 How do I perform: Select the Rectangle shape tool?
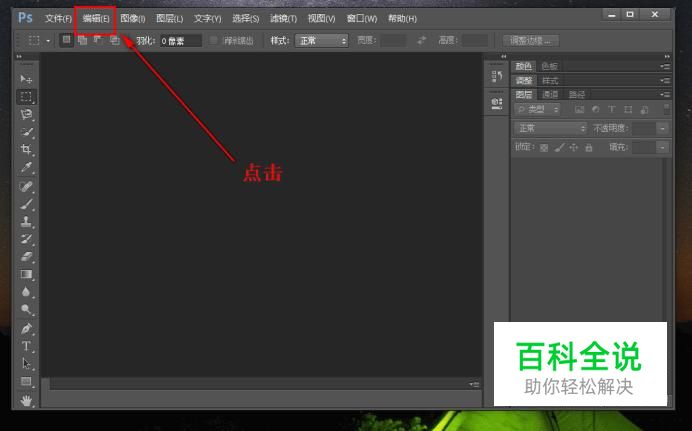point(26,381)
